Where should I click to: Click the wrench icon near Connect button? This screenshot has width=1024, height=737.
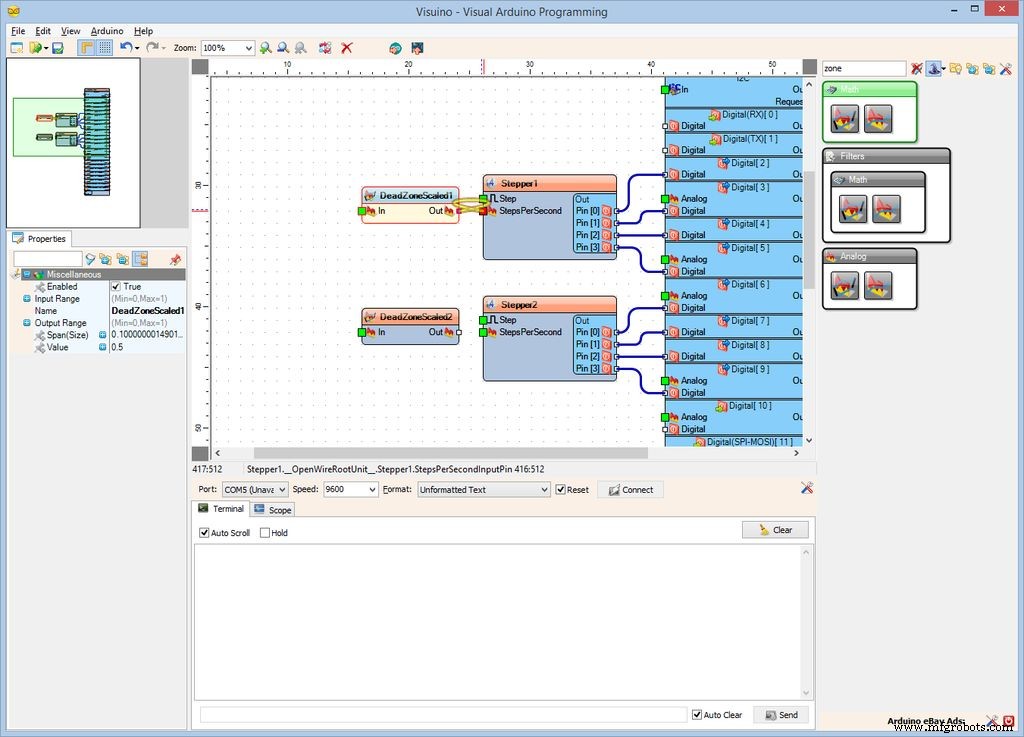(x=807, y=489)
